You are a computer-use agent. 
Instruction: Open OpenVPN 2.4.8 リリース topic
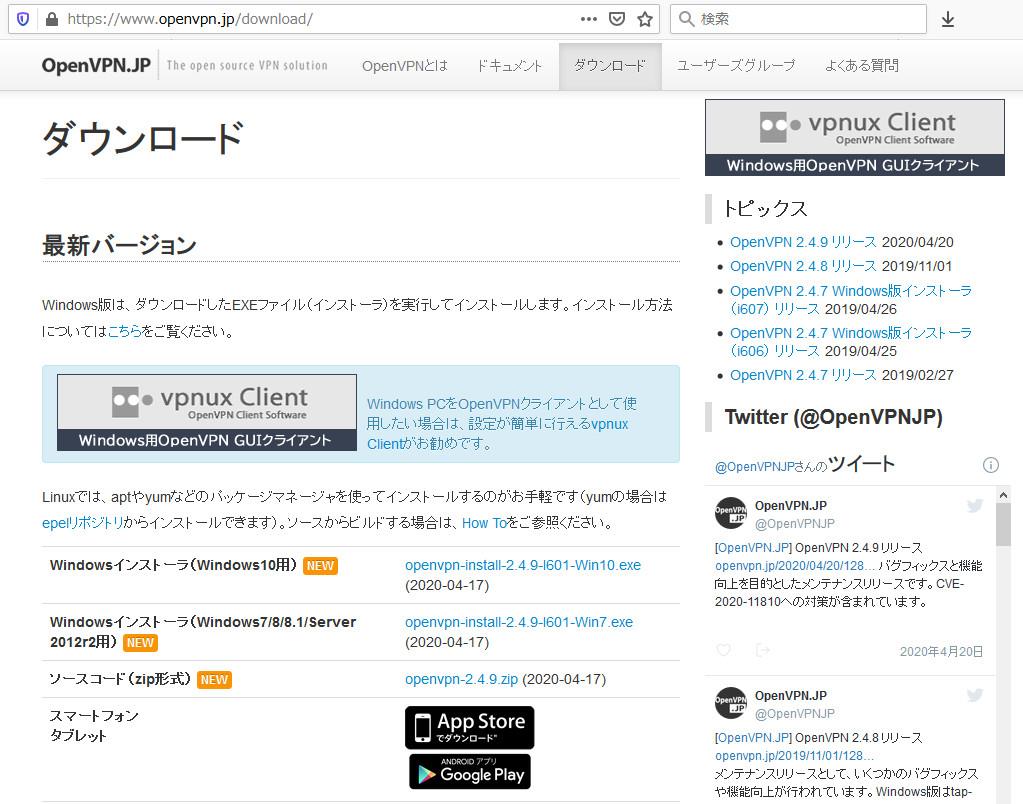[803, 266]
